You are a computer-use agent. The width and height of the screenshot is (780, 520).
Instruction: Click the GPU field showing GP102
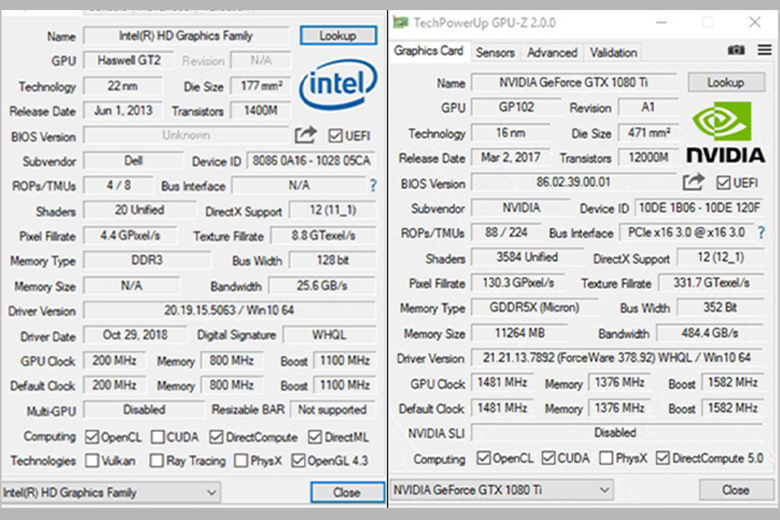516,107
